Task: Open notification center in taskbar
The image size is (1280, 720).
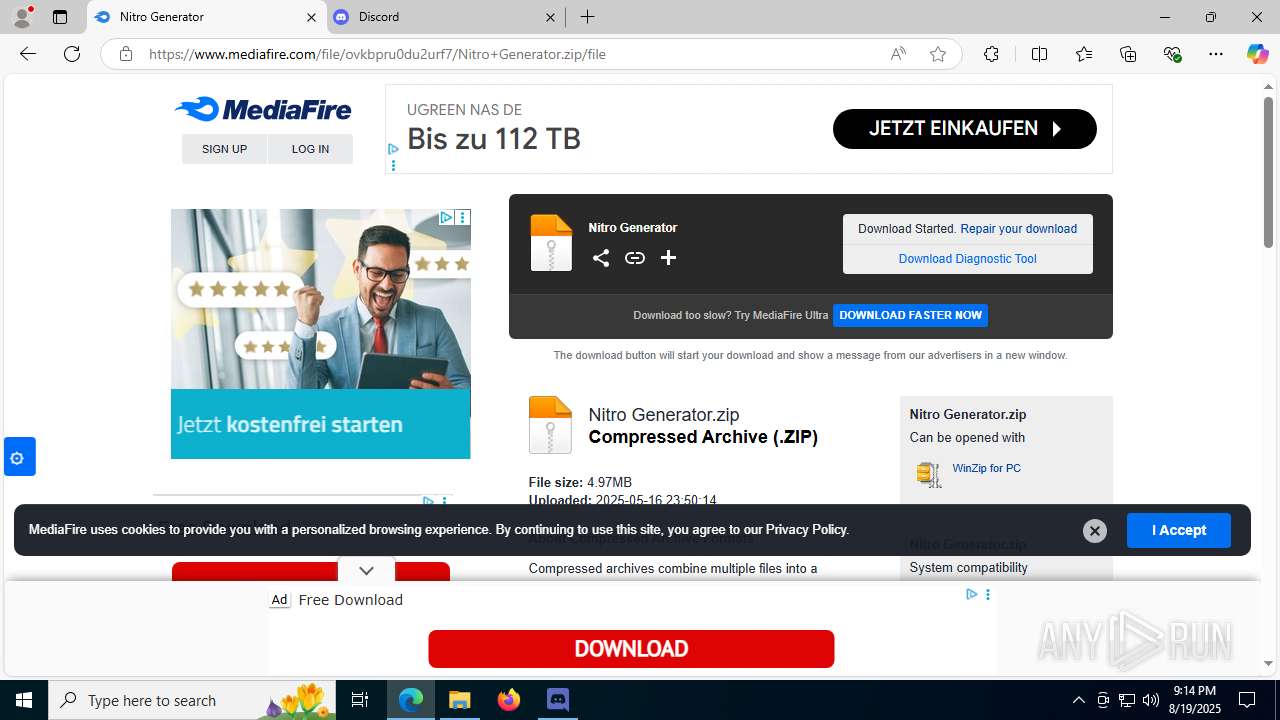Action: click(x=1247, y=700)
